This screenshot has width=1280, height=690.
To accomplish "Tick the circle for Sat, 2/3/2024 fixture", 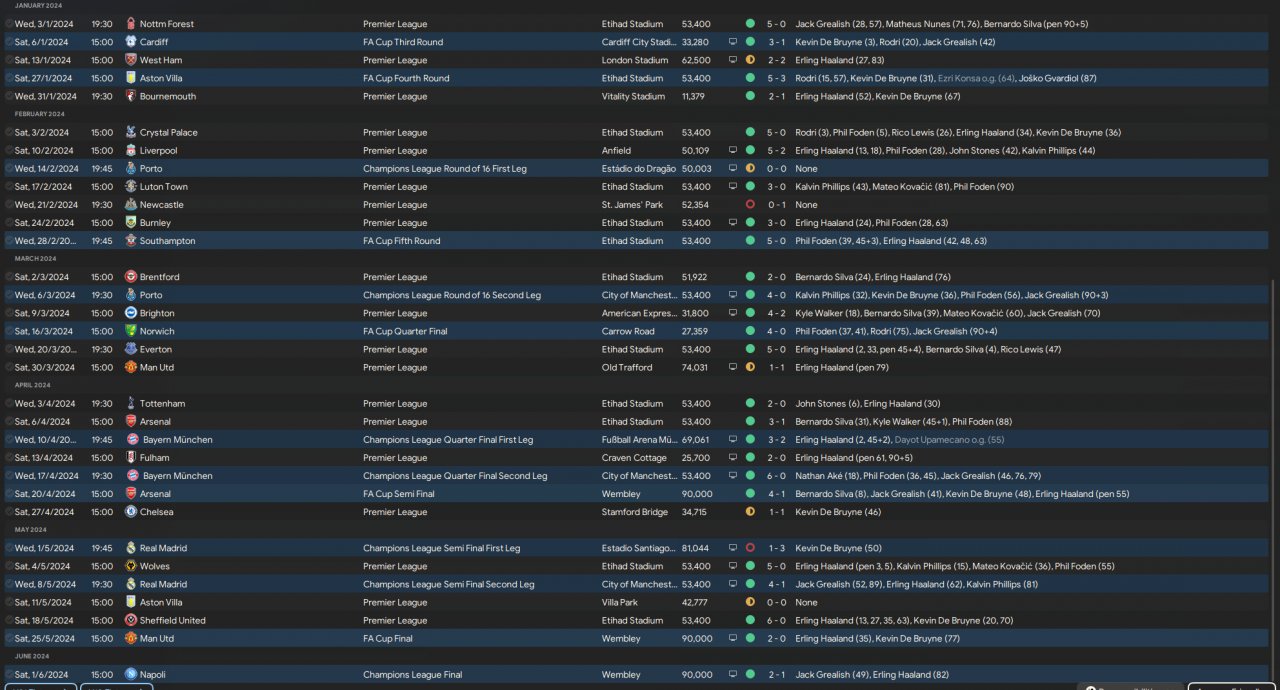I will coord(9,276).
